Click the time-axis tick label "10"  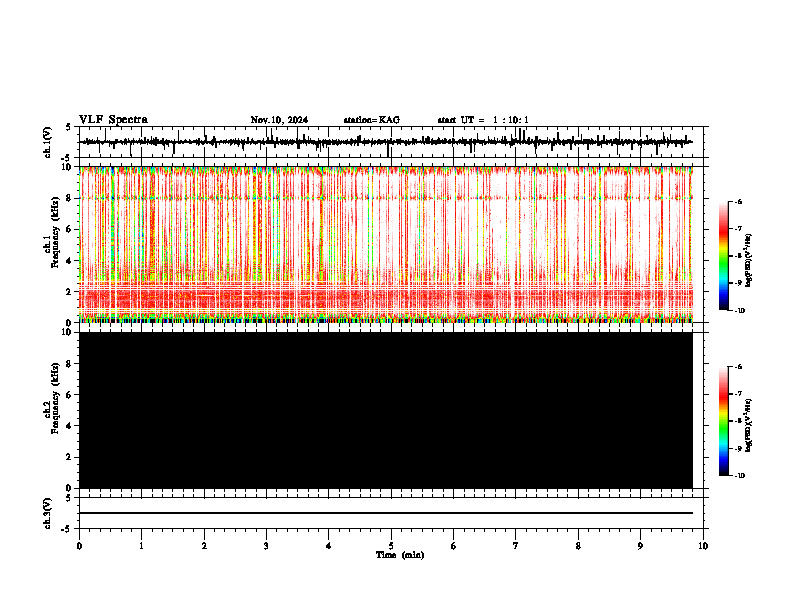pos(703,546)
